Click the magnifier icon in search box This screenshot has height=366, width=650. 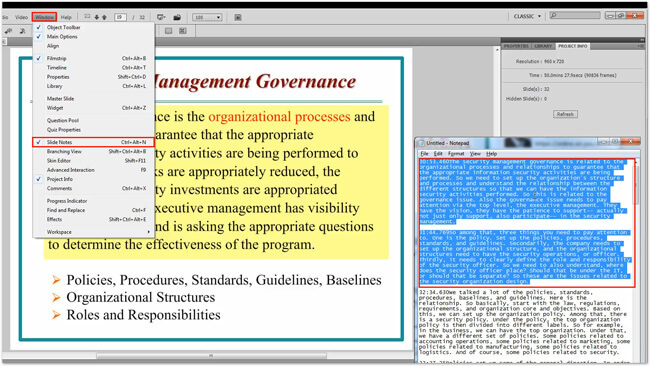pyautogui.click(x=553, y=15)
